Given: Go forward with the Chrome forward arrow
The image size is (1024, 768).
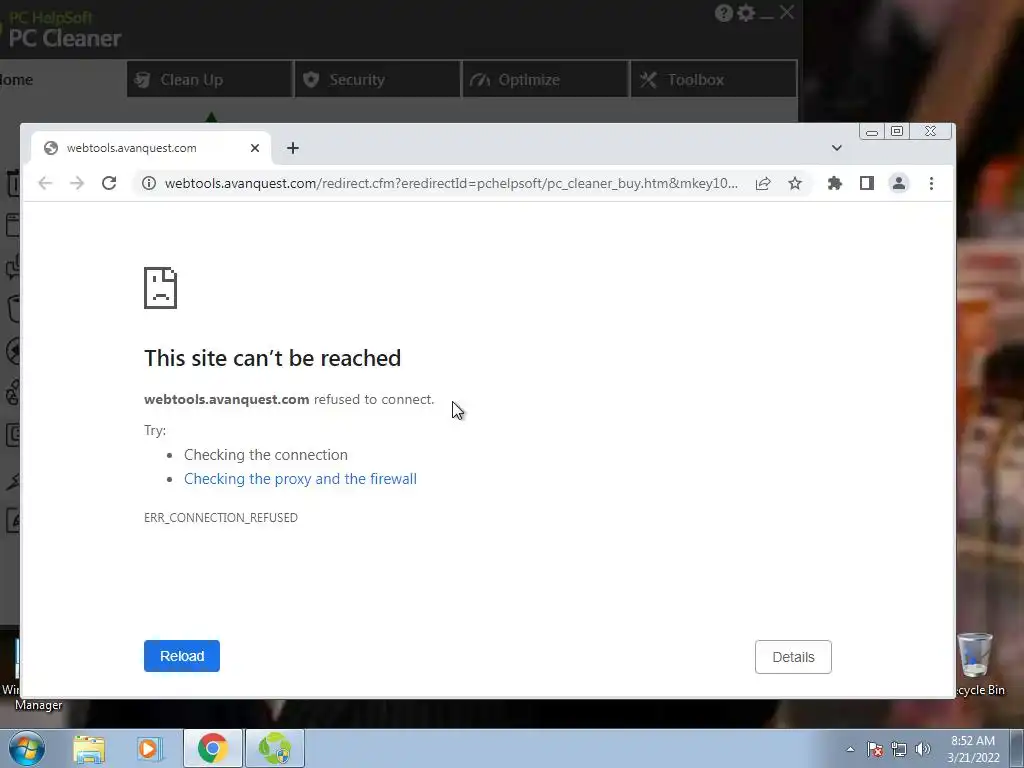Looking at the screenshot, I should [77, 184].
